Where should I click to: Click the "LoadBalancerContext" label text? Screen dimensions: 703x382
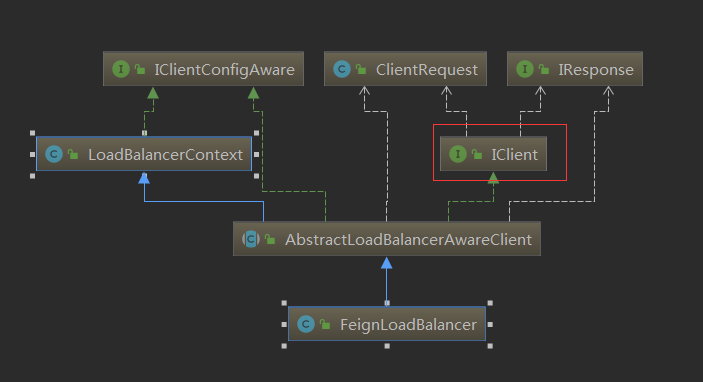coord(165,155)
